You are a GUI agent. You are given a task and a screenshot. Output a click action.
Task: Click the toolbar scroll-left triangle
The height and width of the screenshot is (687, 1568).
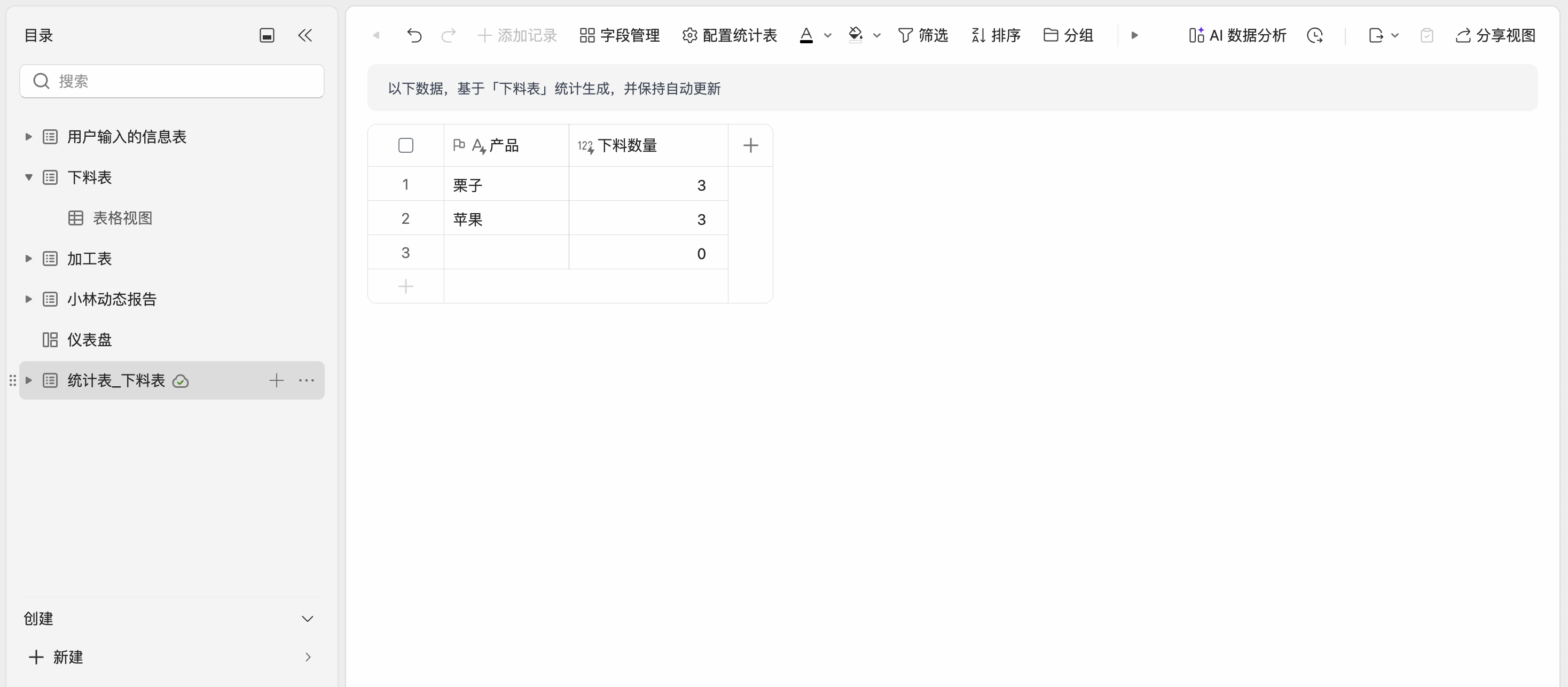pos(376,35)
